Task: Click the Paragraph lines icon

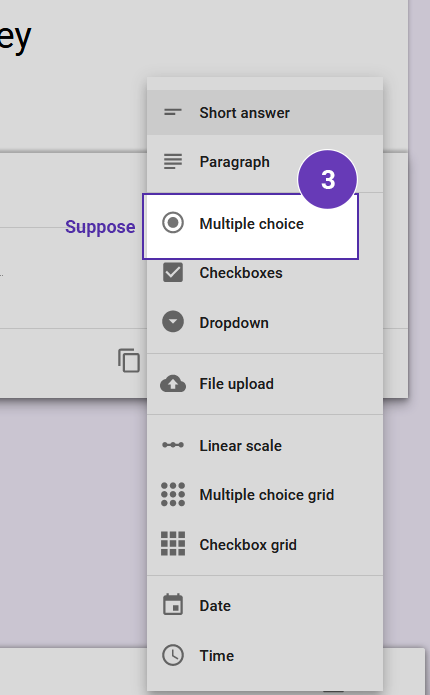Action: (173, 161)
